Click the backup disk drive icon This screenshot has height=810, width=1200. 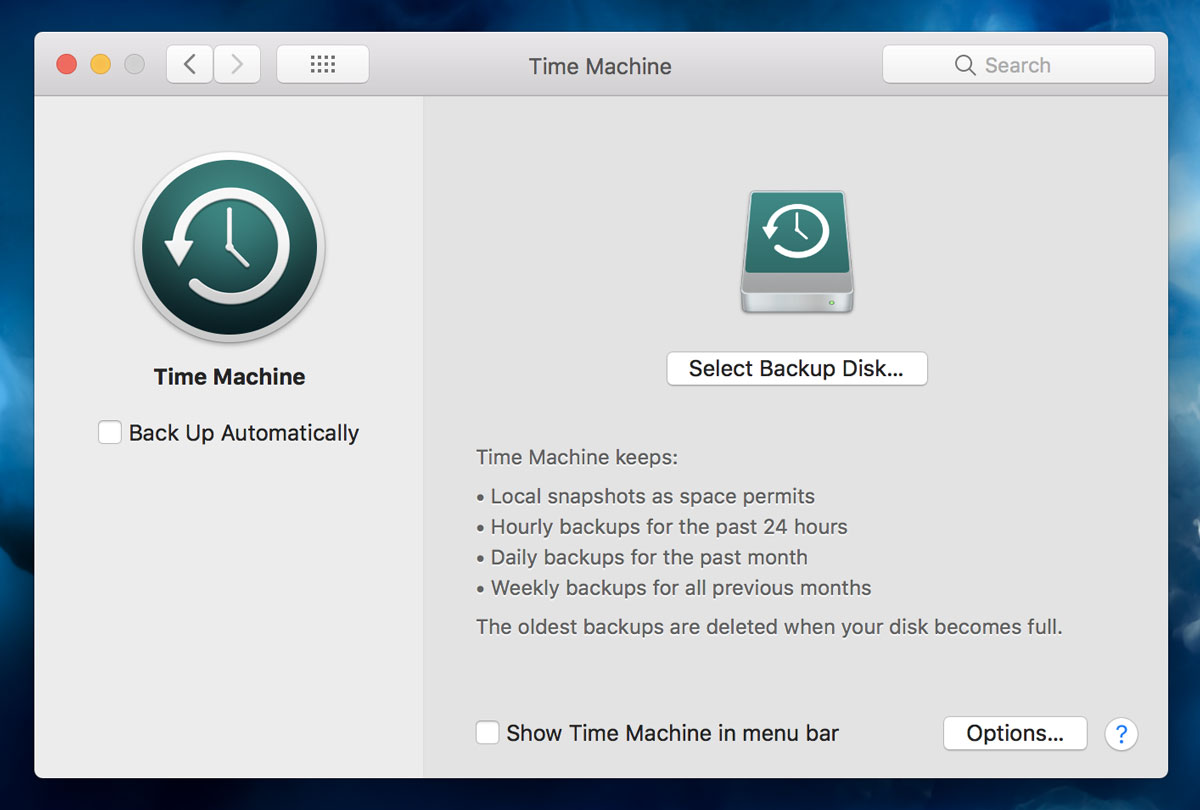click(797, 252)
